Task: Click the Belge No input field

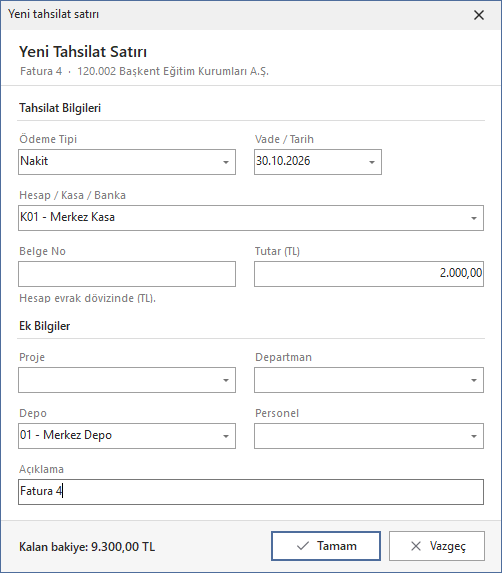Action: pos(127,274)
